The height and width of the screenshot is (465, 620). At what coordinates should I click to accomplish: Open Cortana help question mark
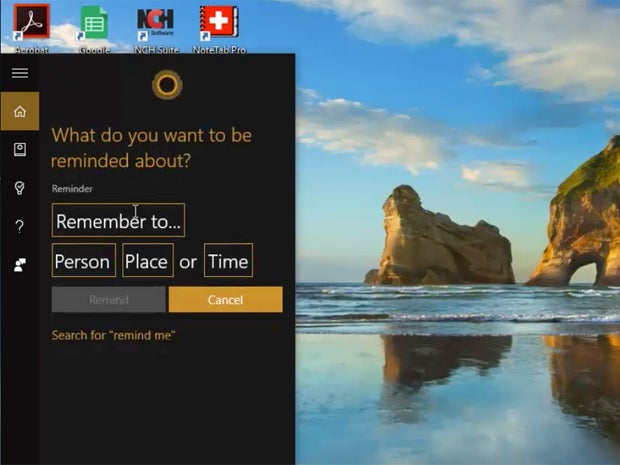pyautogui.click(x=19, y=226)
